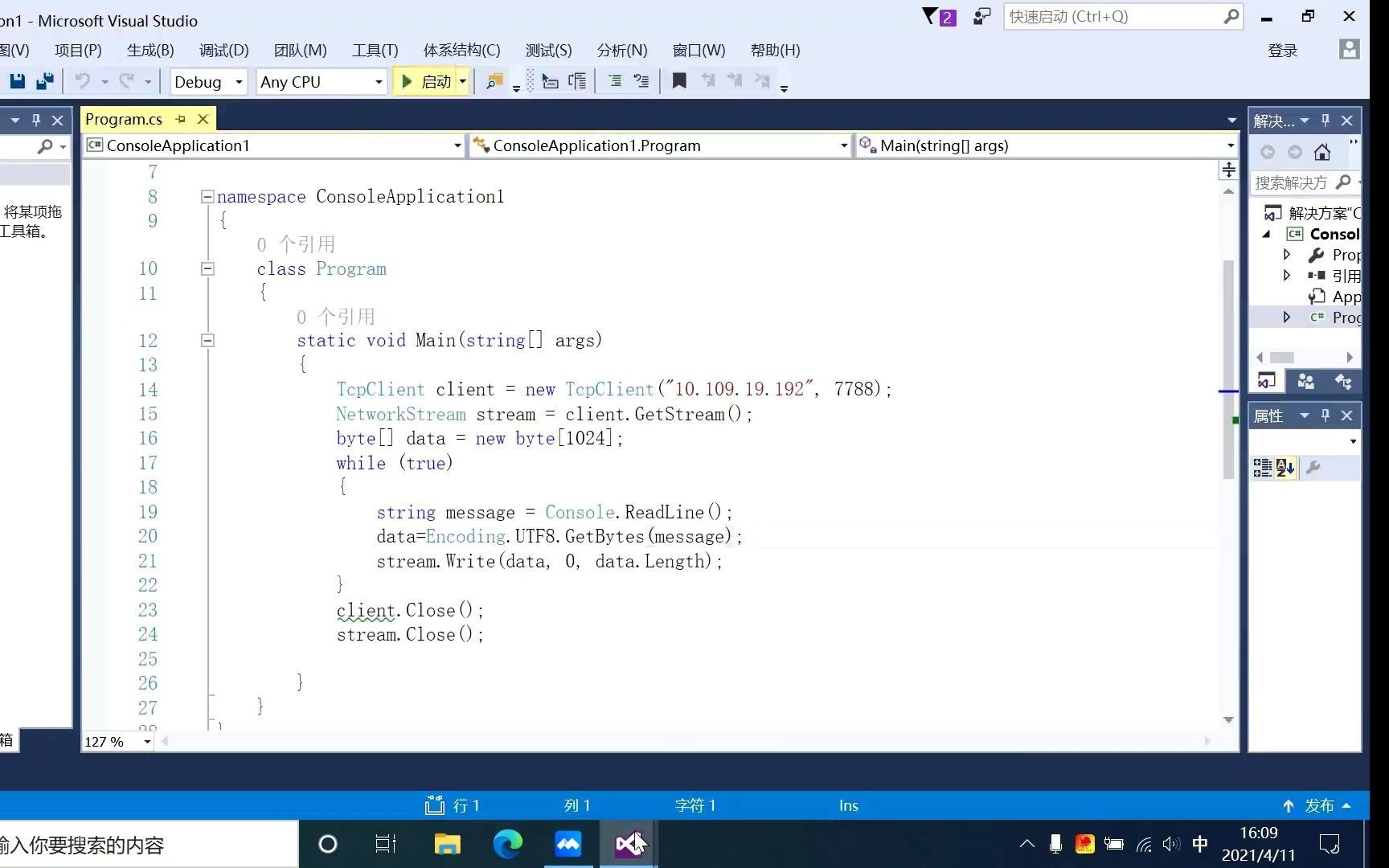Image resolution: width=1389 pixels, height=868 pixels.
Task: Click the Find in Files toolbar icon
Action: coord(494,80)
